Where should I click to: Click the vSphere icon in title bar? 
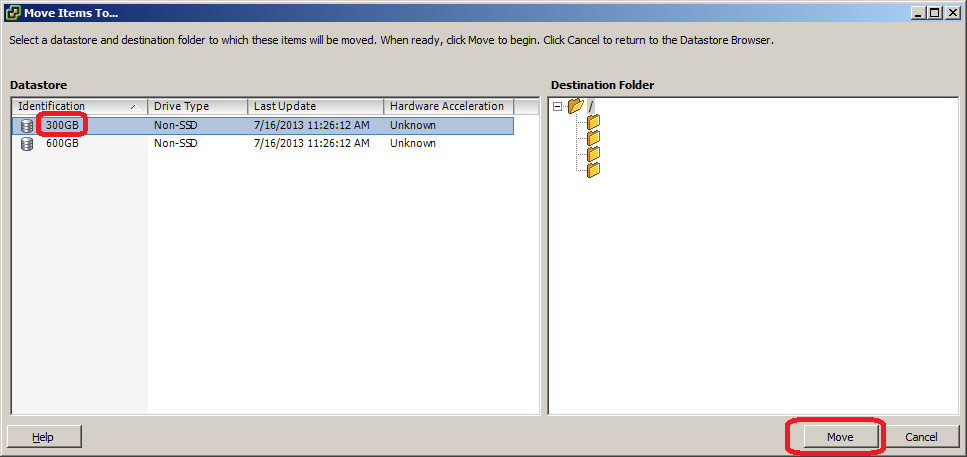(12, 12)
